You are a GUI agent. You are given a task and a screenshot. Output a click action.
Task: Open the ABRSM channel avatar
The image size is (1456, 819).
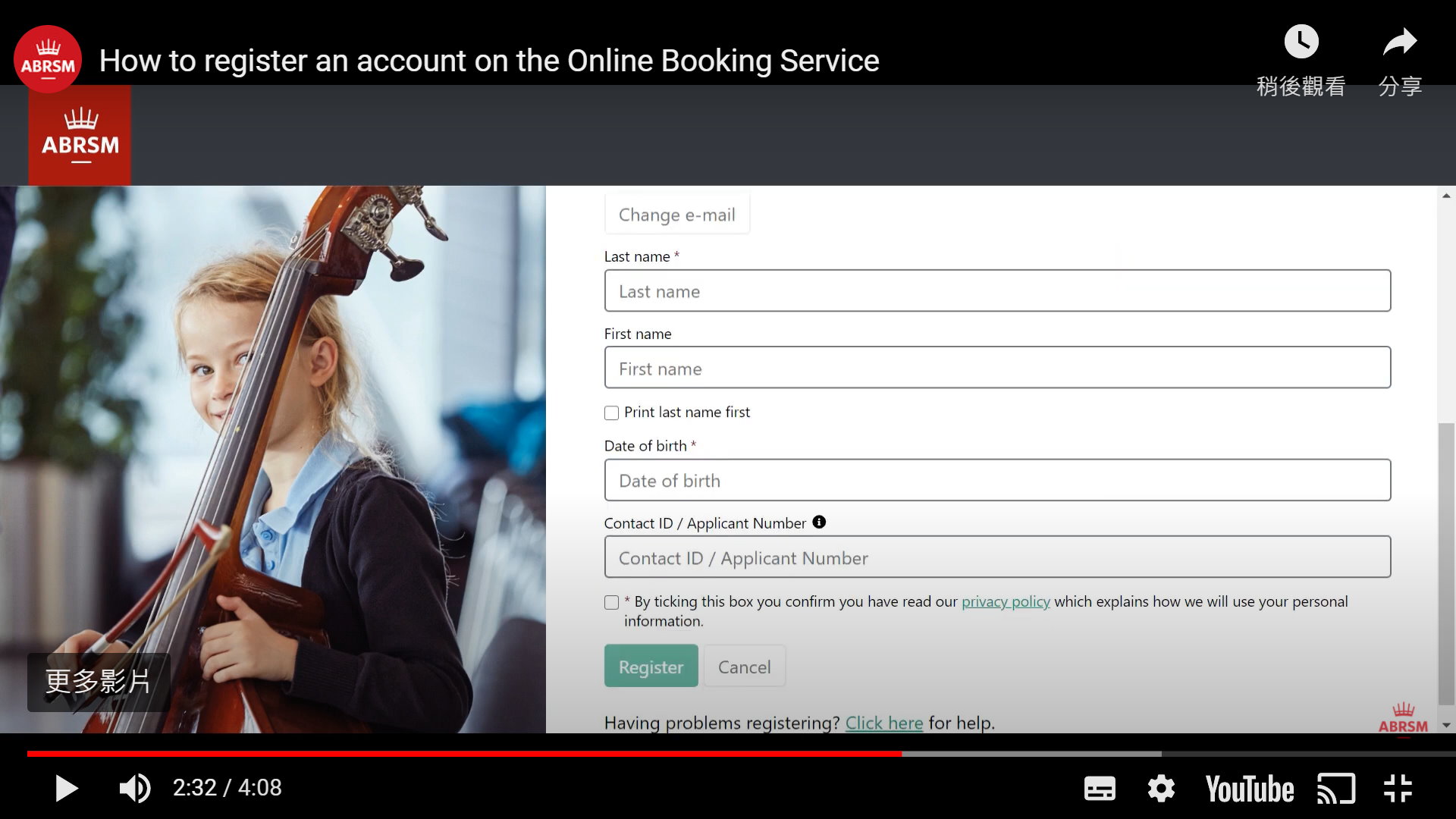(x=48, y=59)
